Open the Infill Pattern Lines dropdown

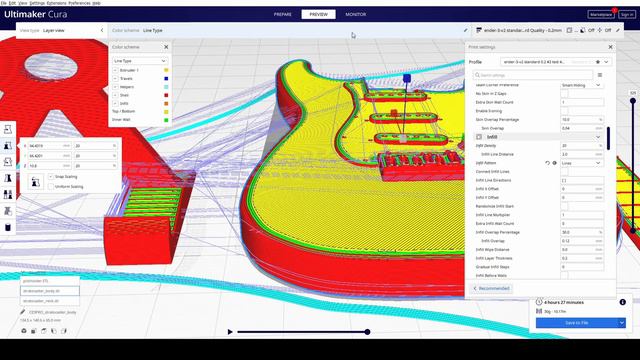[582, 163]
